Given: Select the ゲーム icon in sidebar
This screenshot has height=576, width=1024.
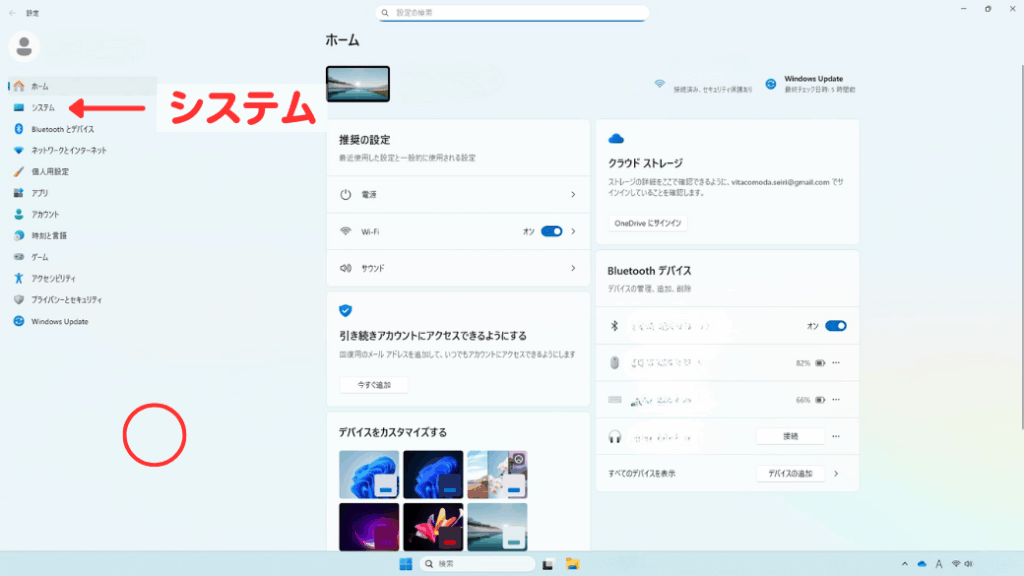Looking at the screenshot, I should (19, 257).
